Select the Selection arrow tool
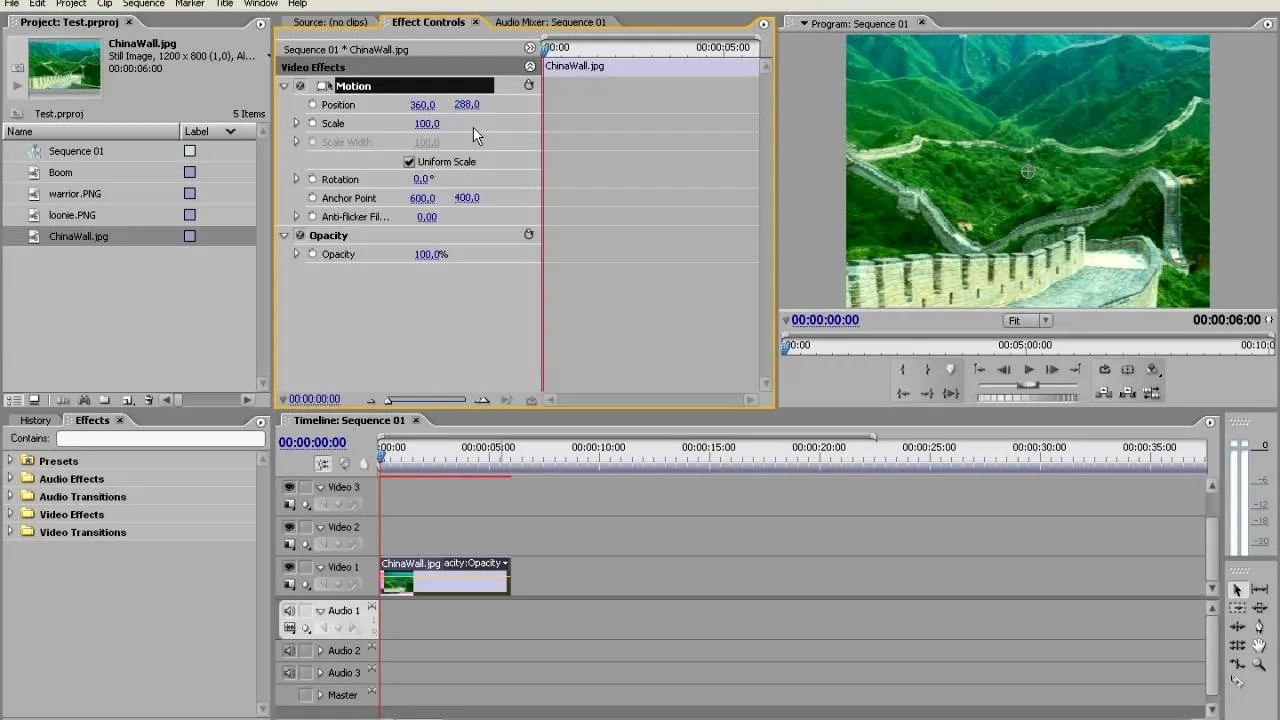Screen dimensions: 1280x720 click(1237, 590)
